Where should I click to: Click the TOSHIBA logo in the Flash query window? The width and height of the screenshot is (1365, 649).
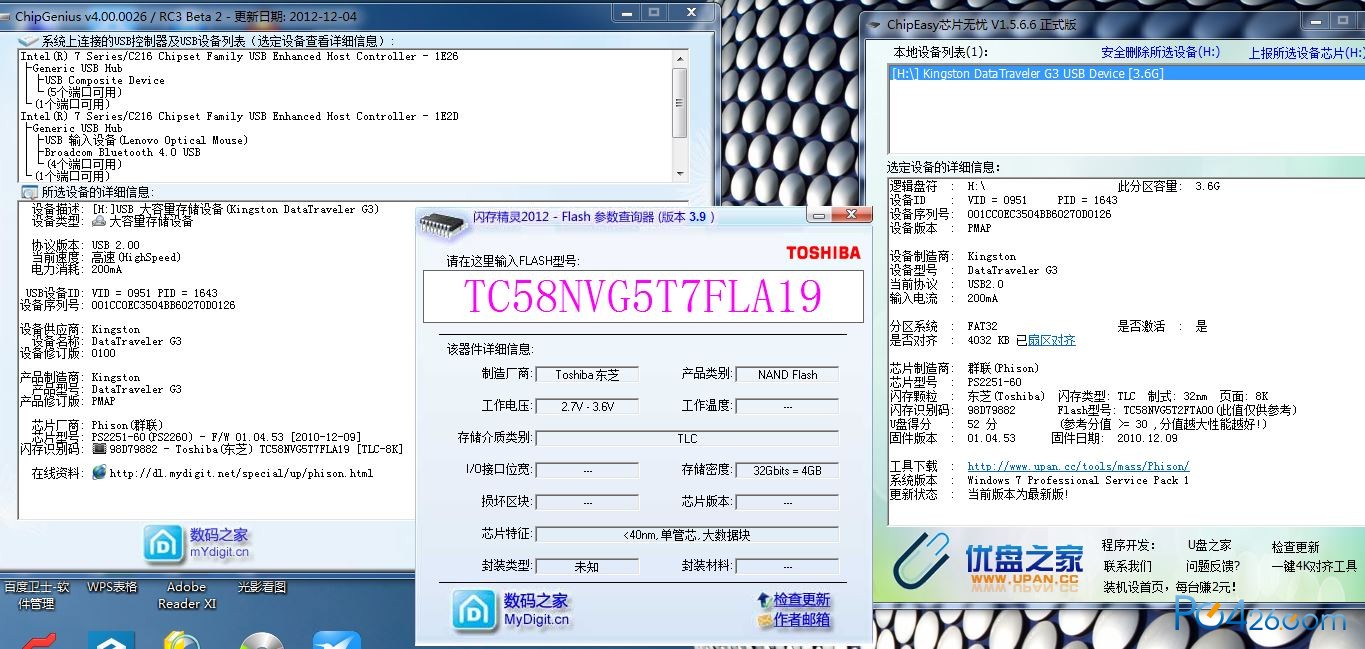[x=823, y=253]
